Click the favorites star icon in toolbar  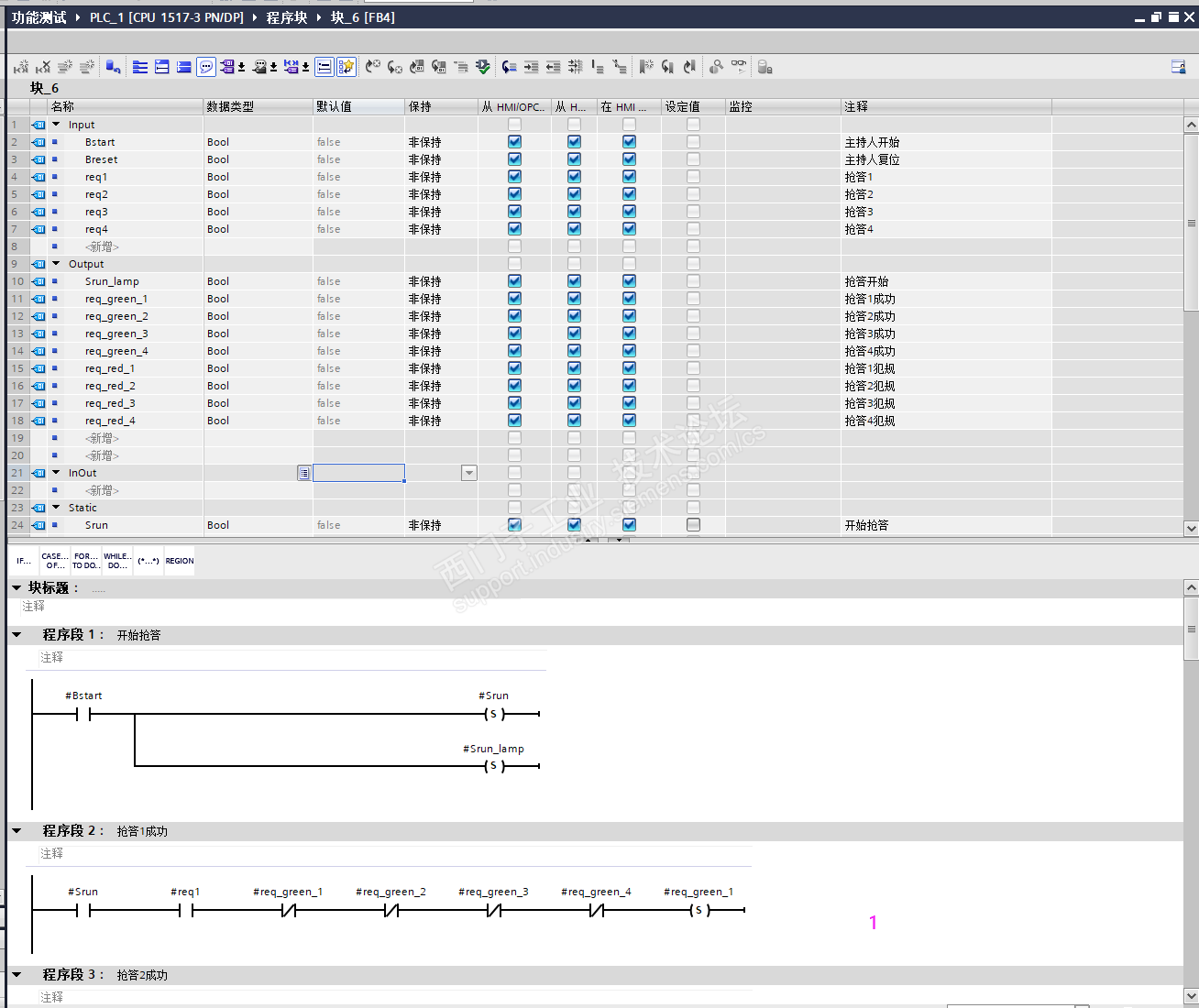click(346, 67)
